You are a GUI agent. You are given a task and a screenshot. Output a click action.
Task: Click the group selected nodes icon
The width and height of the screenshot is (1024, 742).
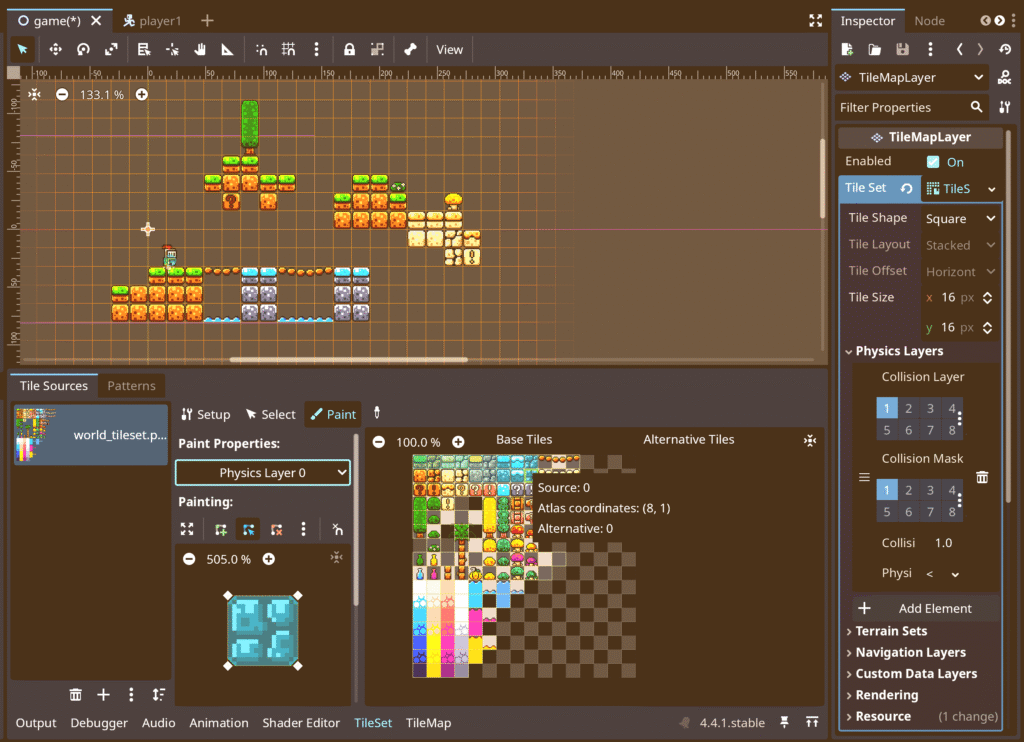pos(377,50)
